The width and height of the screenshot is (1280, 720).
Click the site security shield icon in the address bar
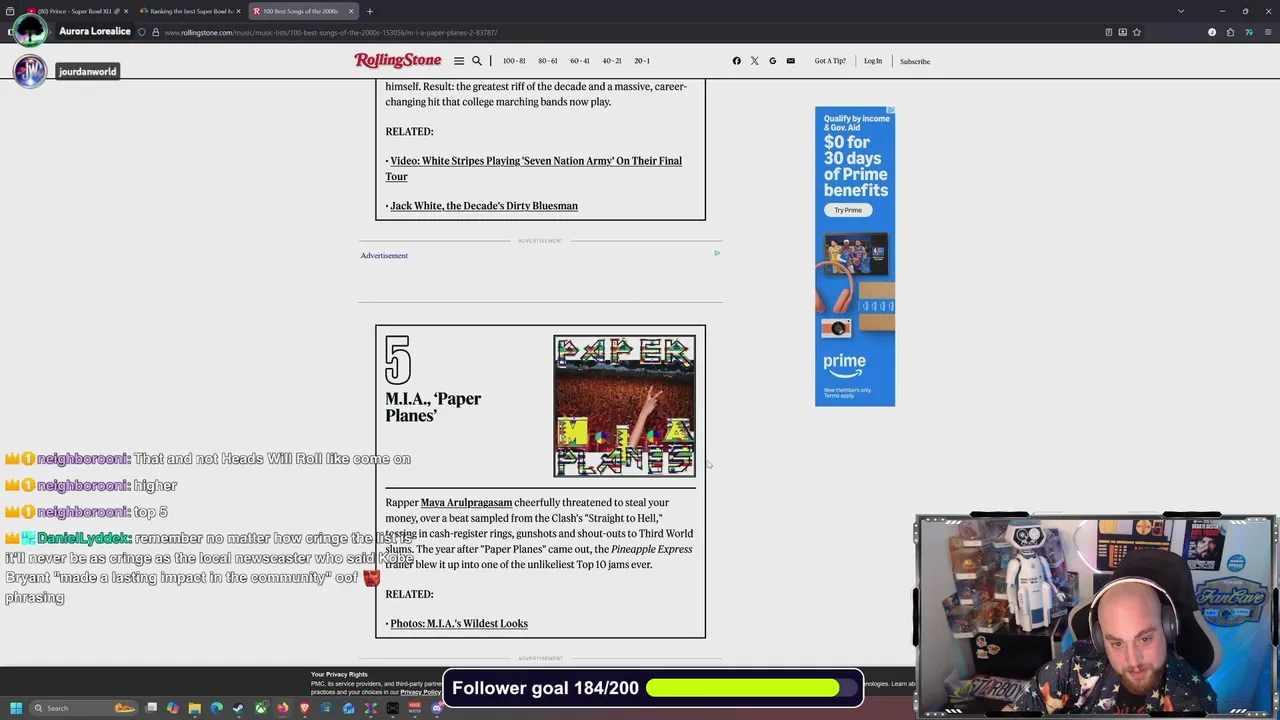click(x=142, y=32)
